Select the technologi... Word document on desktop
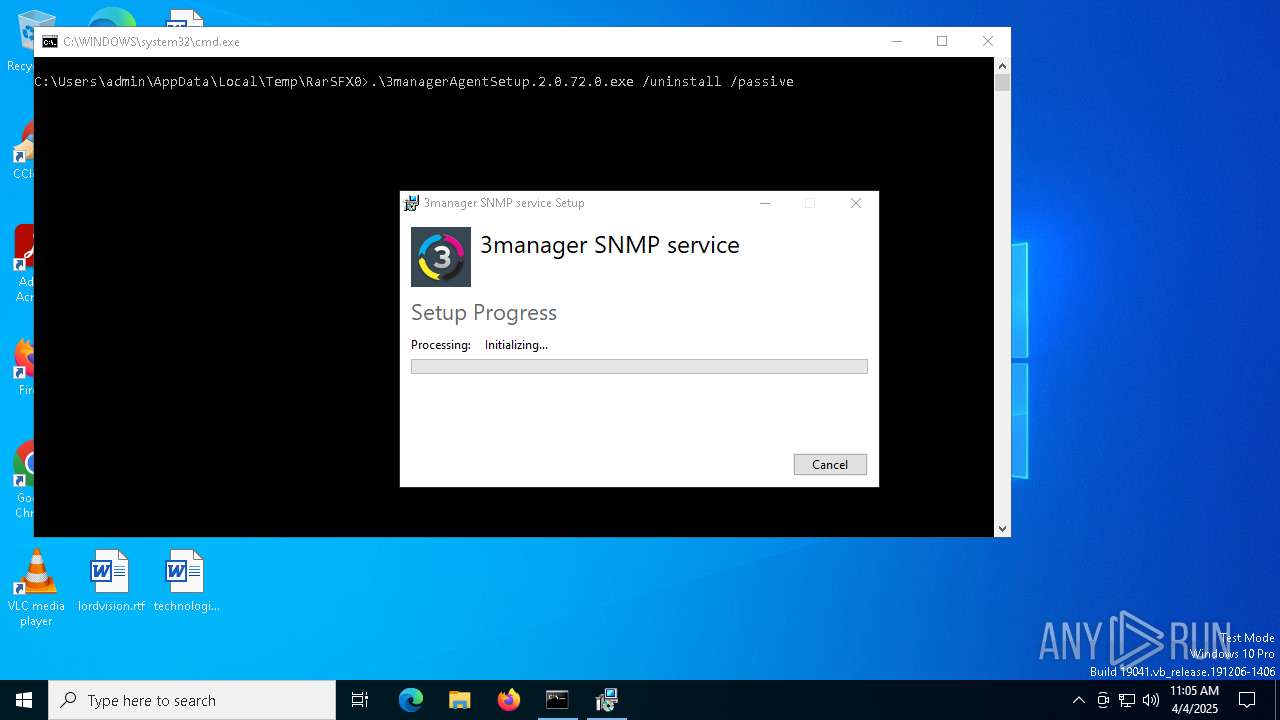 click(x=186, y=581)
